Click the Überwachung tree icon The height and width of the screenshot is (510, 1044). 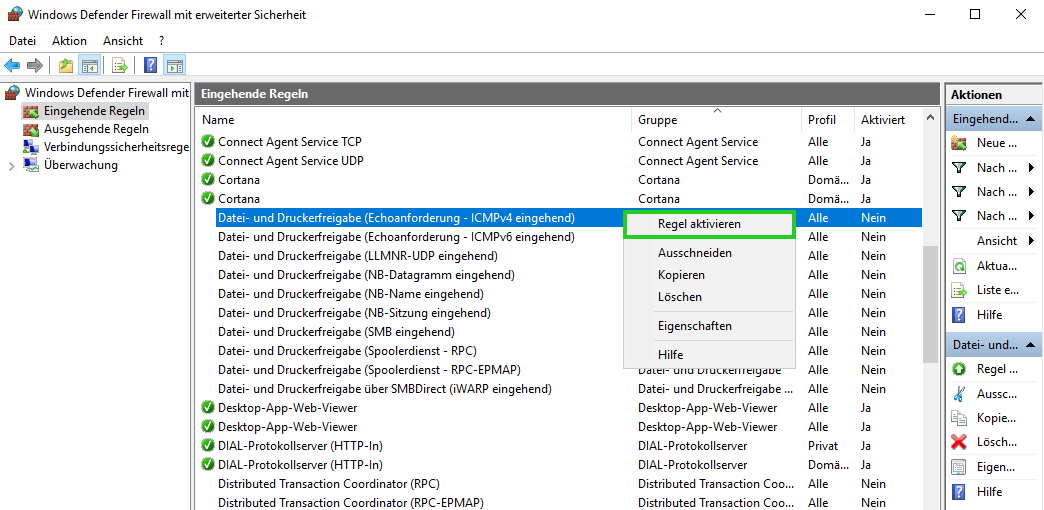(x=31, y=165)
